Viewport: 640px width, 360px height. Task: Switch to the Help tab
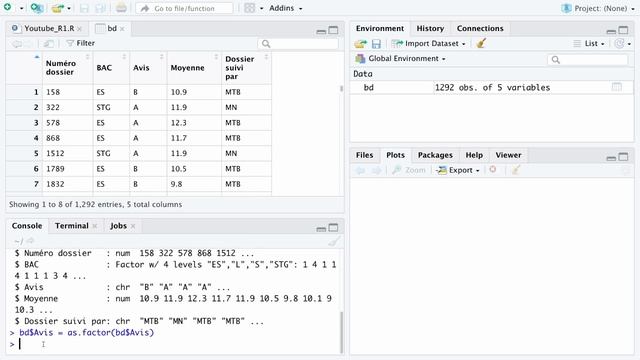click(x=474, y=155)
